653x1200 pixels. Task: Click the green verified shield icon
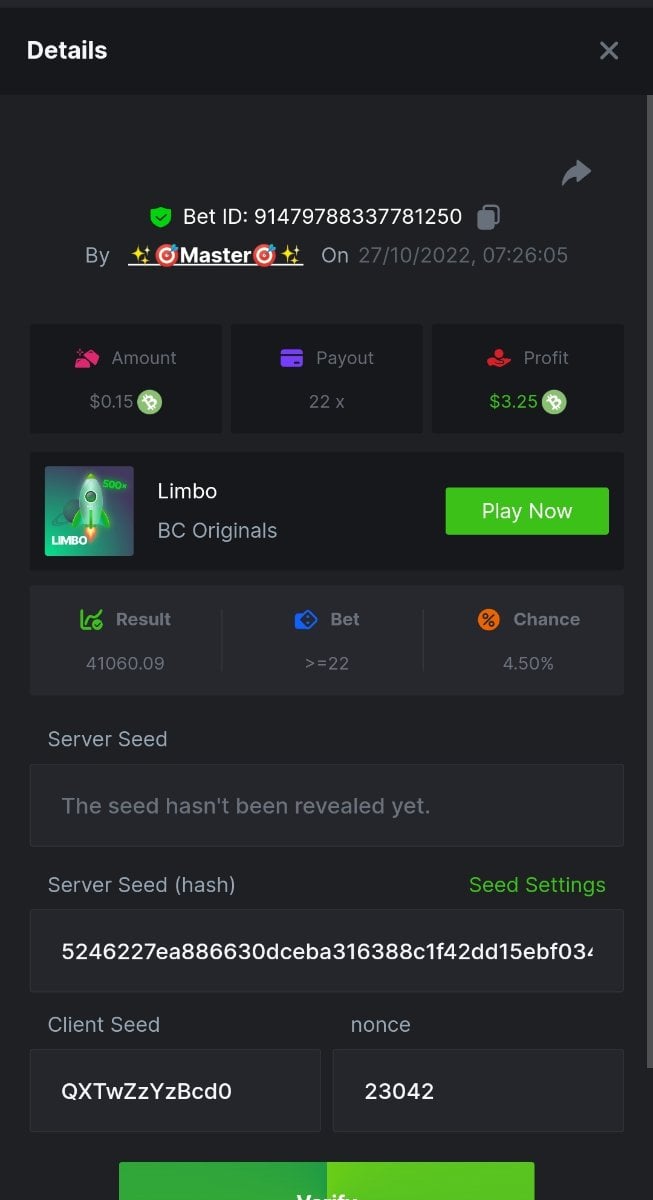point(160,217)
